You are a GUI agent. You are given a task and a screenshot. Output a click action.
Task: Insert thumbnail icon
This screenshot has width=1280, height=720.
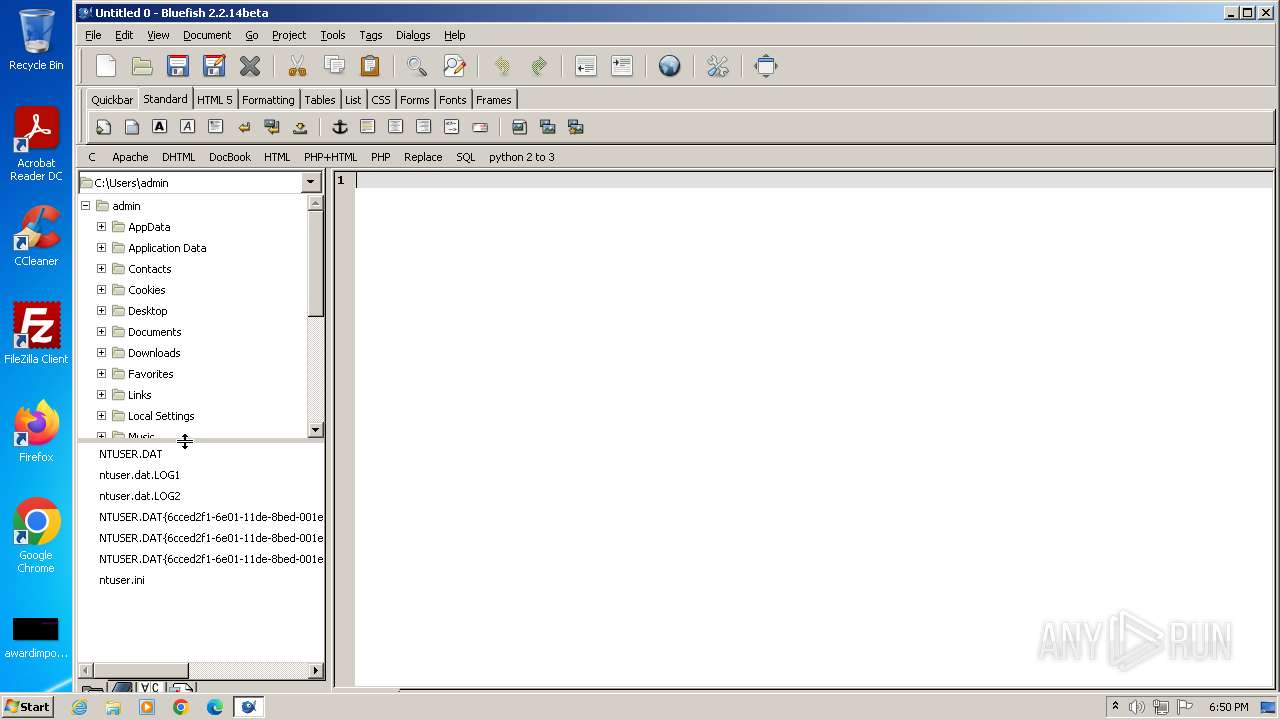coord(547,127)
